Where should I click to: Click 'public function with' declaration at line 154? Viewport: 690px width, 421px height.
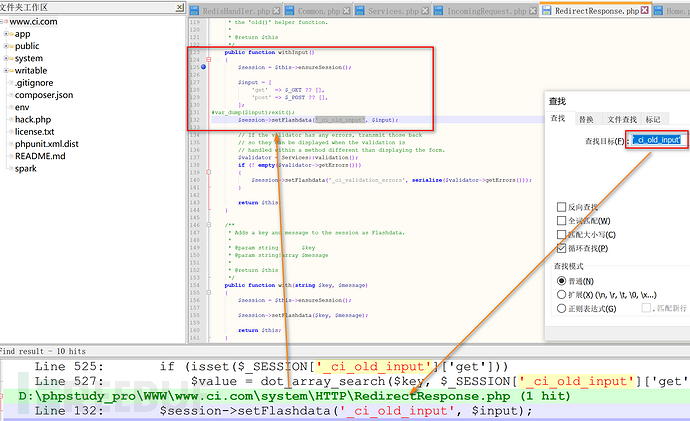296,285
